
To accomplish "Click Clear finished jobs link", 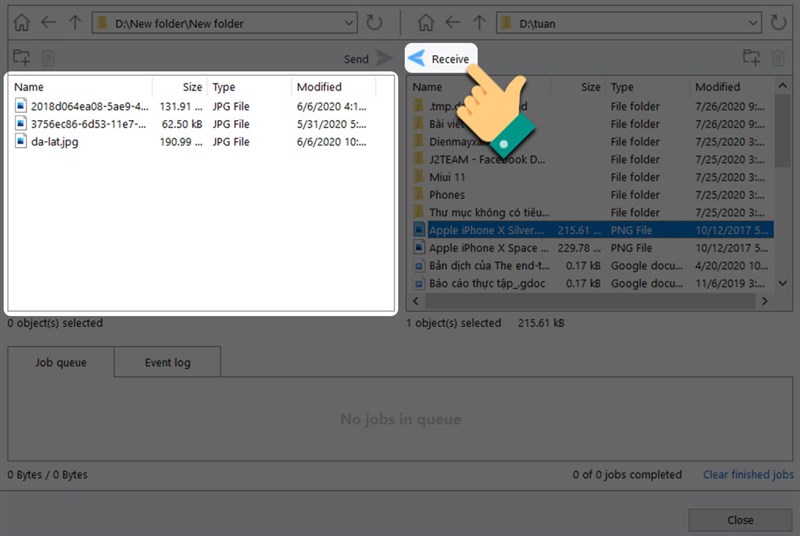I will pyautogui.click(x=748, y=474).
